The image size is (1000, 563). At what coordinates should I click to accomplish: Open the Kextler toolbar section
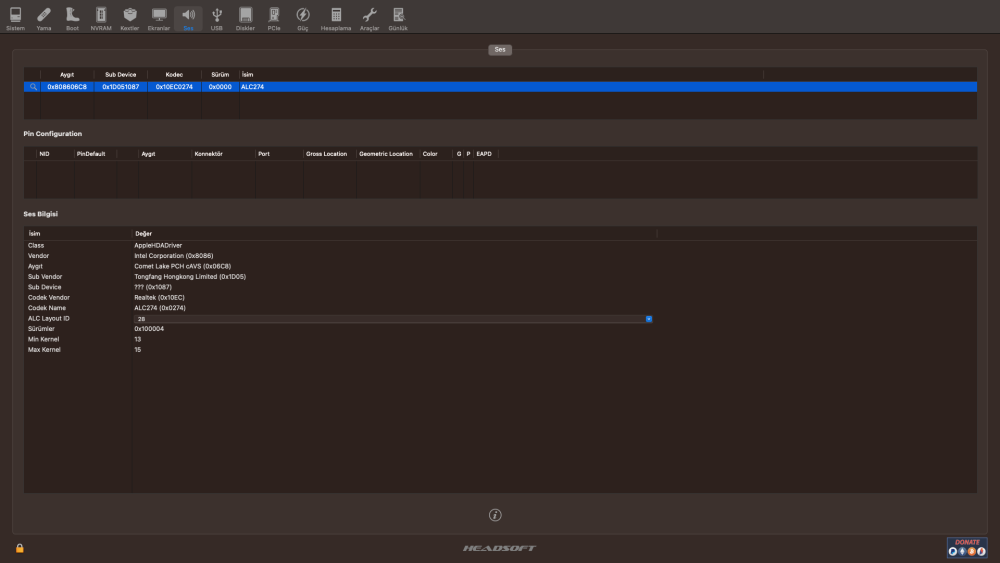click(x=129, y=18)
